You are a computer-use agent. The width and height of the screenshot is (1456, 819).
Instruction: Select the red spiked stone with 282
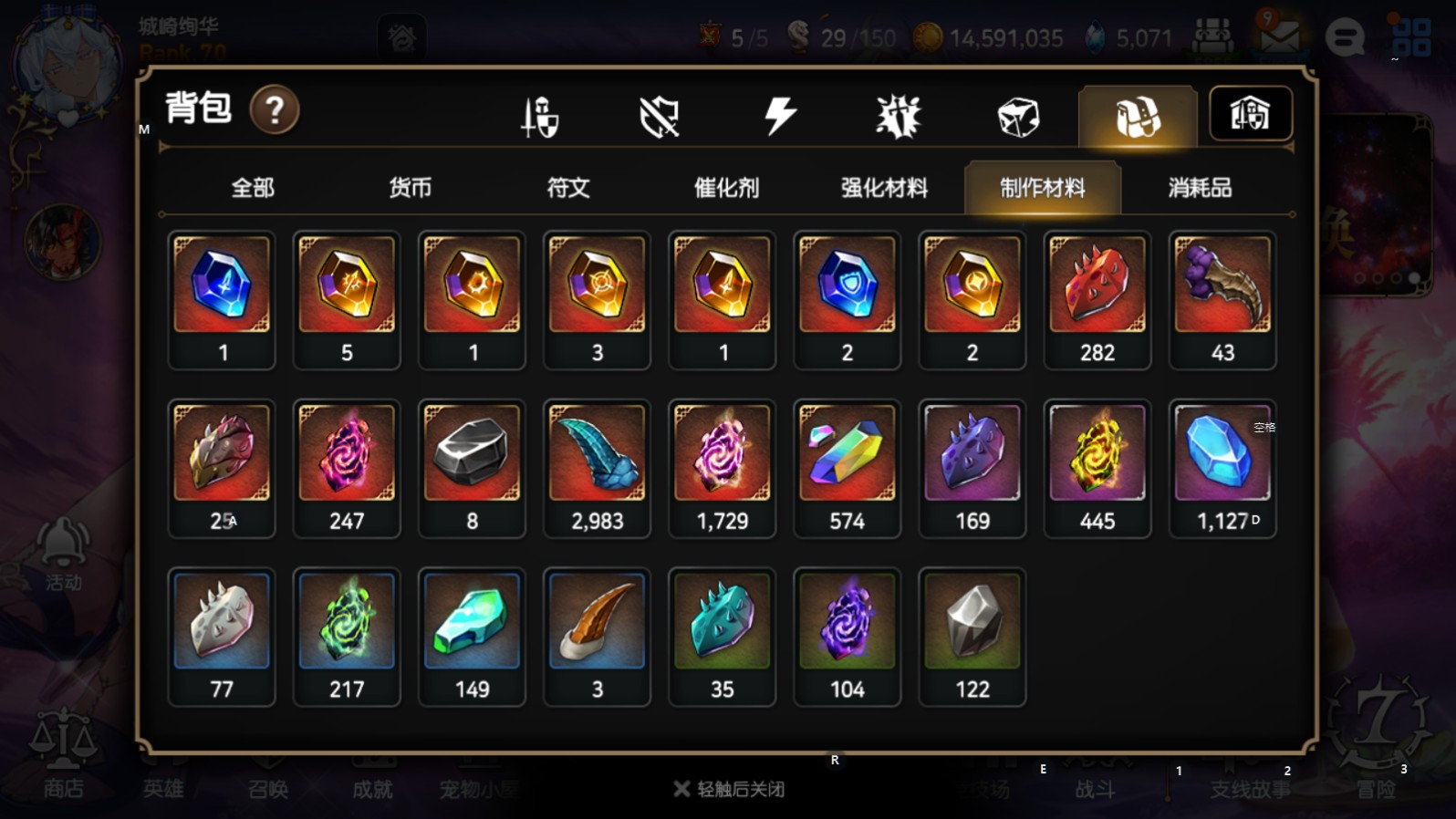[1097, 300]
